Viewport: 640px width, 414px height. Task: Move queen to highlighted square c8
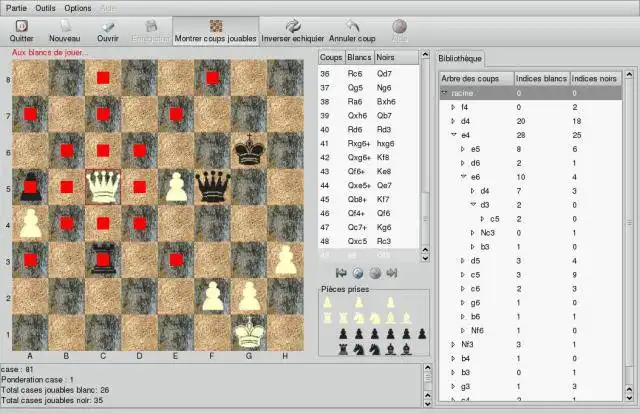coord(103,78)
